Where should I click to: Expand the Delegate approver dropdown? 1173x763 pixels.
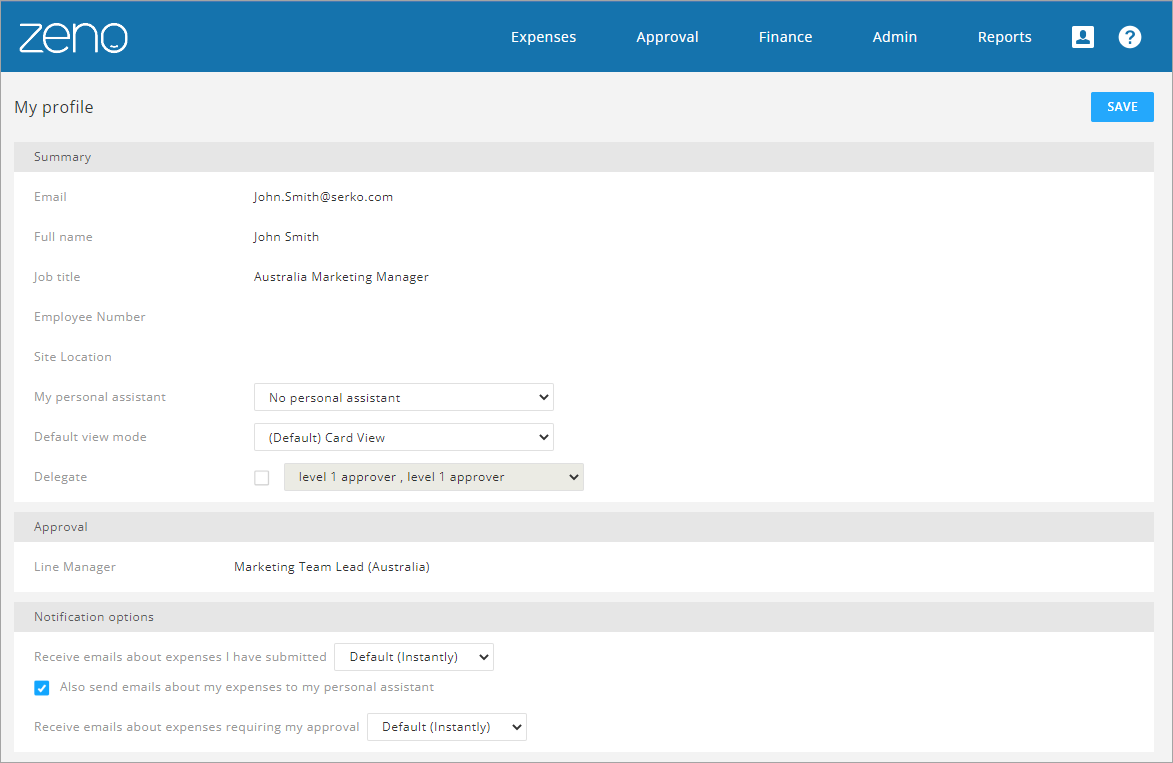point(434,477)
